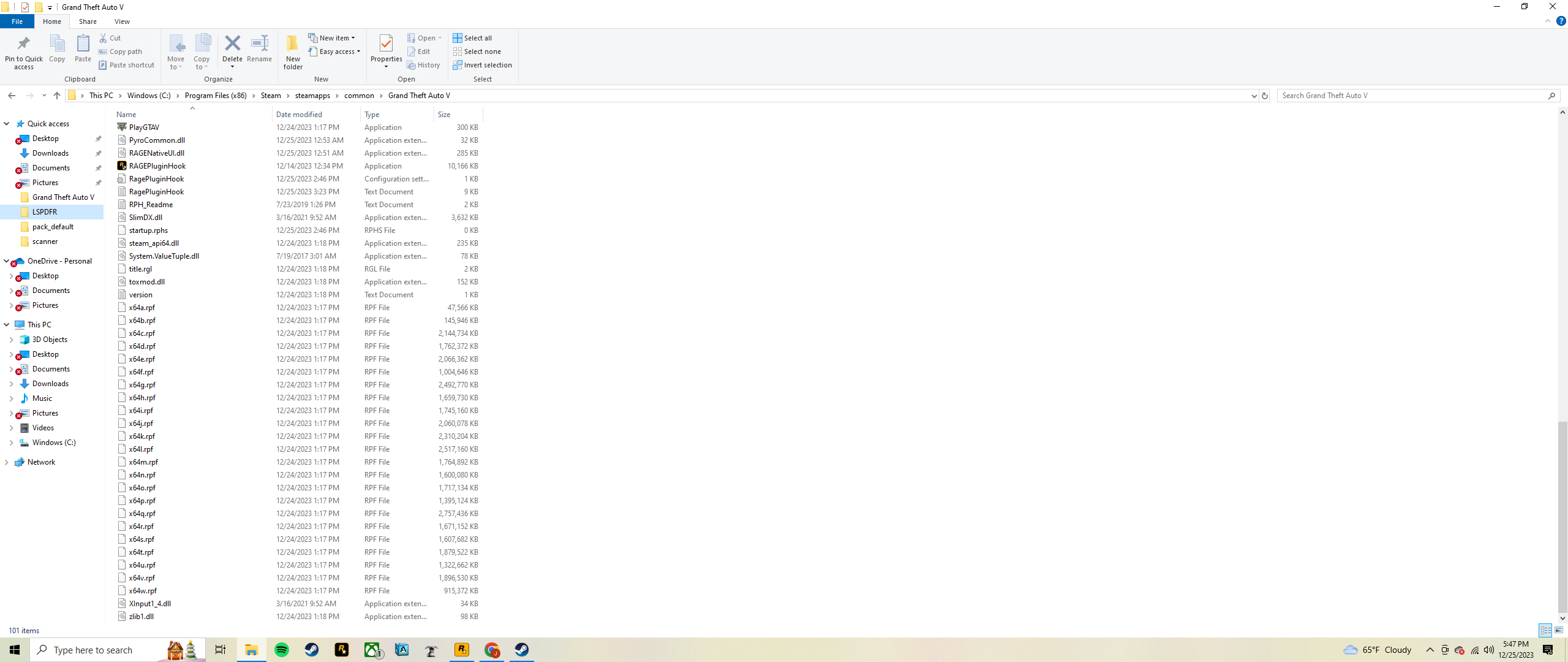
Task: Open the New item dropdown
Action: click(x=331, y=38)
